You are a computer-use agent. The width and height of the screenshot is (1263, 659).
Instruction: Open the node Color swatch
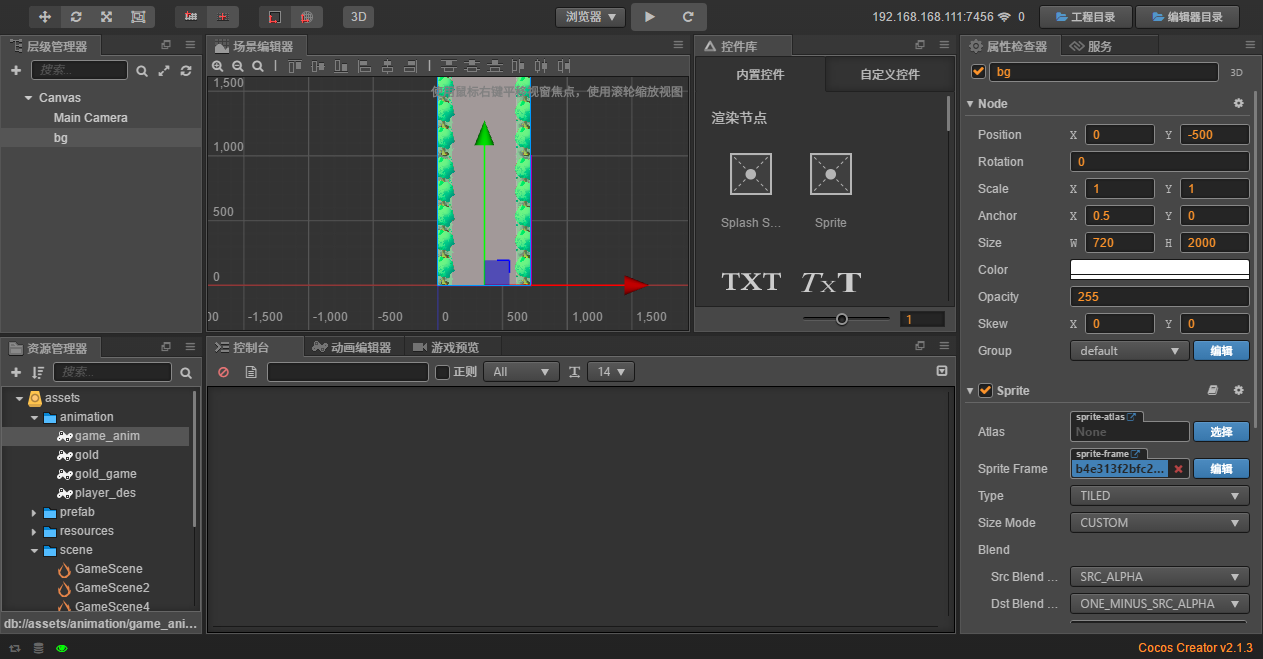1159,270
